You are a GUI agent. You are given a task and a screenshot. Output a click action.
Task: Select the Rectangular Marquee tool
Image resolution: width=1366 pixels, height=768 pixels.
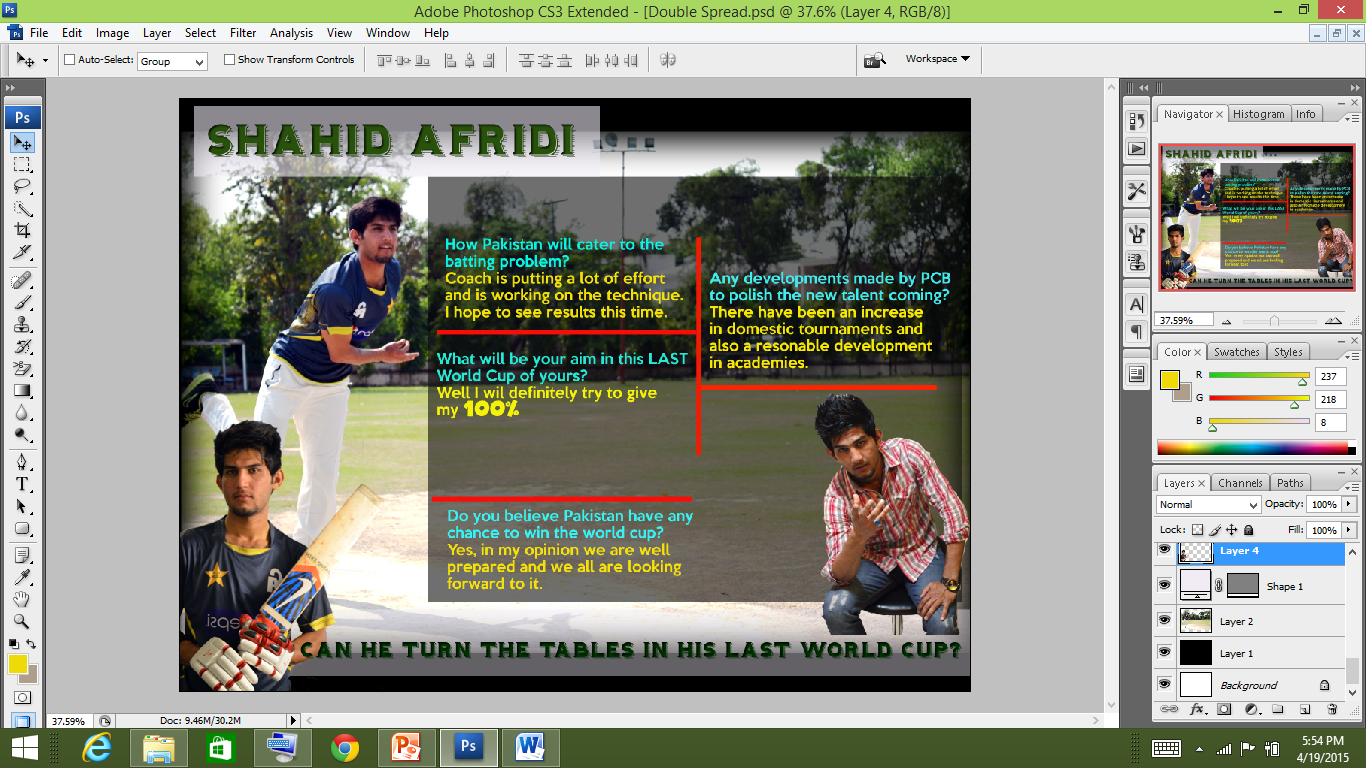coord(22,164)
